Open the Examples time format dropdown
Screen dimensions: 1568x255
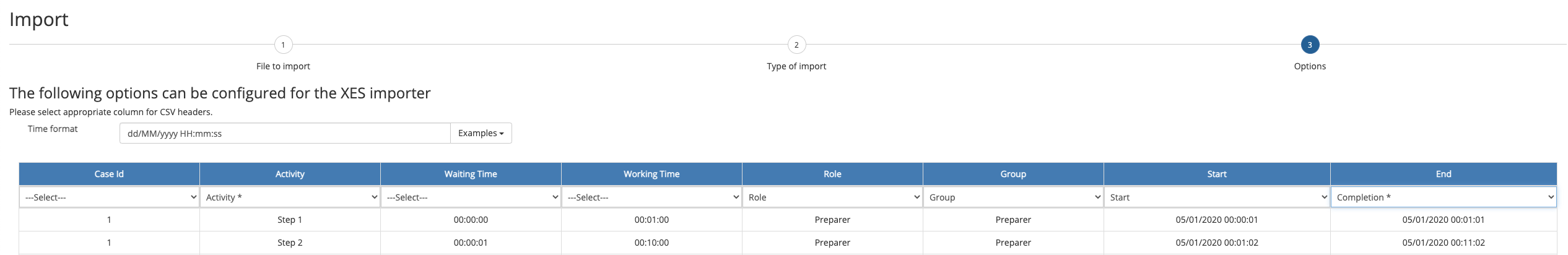[x=481, y=133]
